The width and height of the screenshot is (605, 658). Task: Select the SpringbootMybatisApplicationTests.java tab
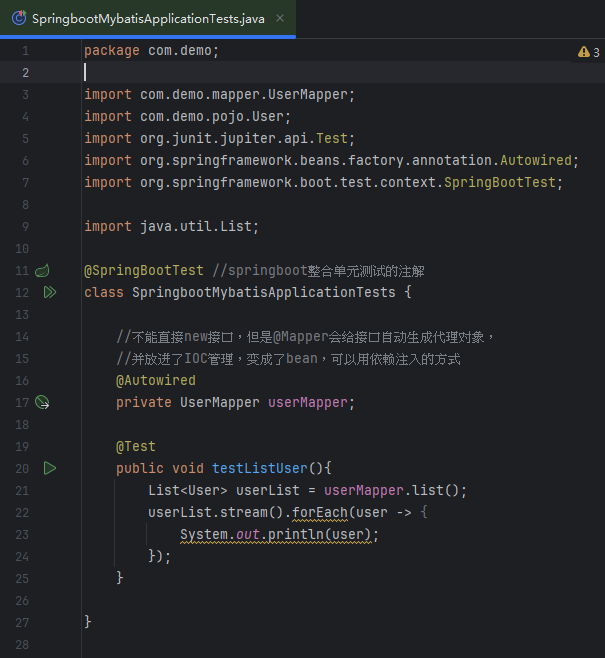(148, 19)
